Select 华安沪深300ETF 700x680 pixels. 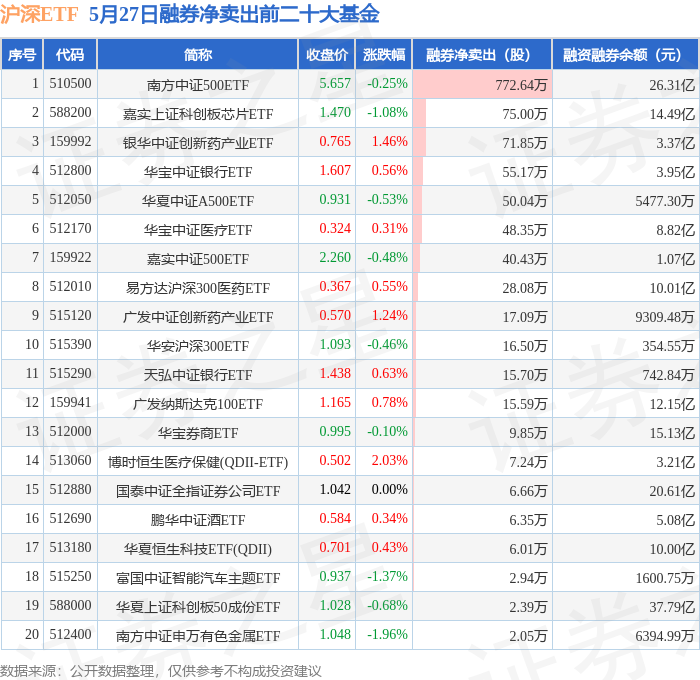198,346
